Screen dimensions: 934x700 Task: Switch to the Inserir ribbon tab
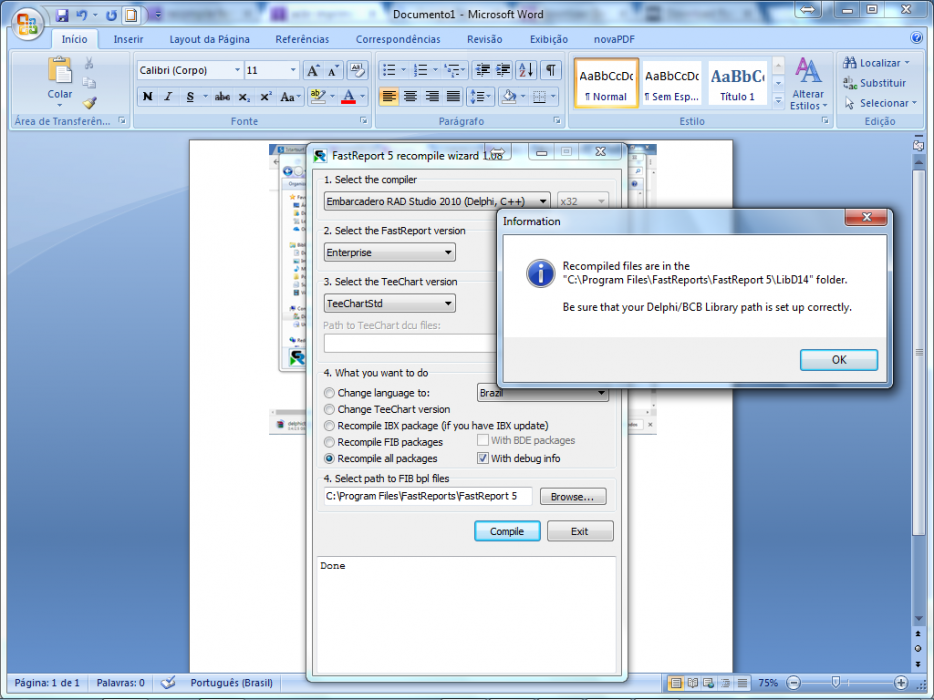tap(128, 39)
